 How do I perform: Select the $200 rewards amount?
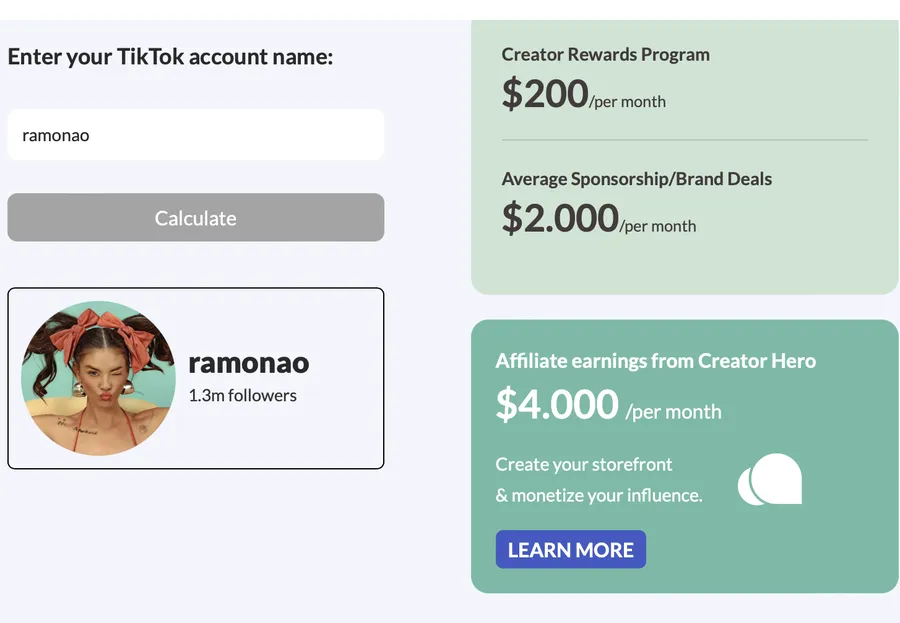pyautogui.click(x=545, y=94)
